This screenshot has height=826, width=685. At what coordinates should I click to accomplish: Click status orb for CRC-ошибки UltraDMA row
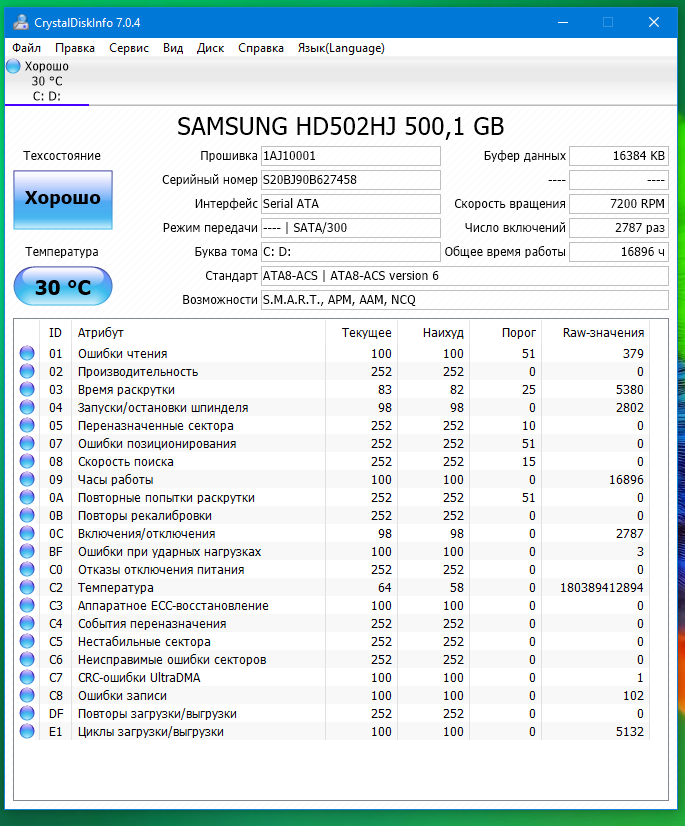[x=27, y=677]
